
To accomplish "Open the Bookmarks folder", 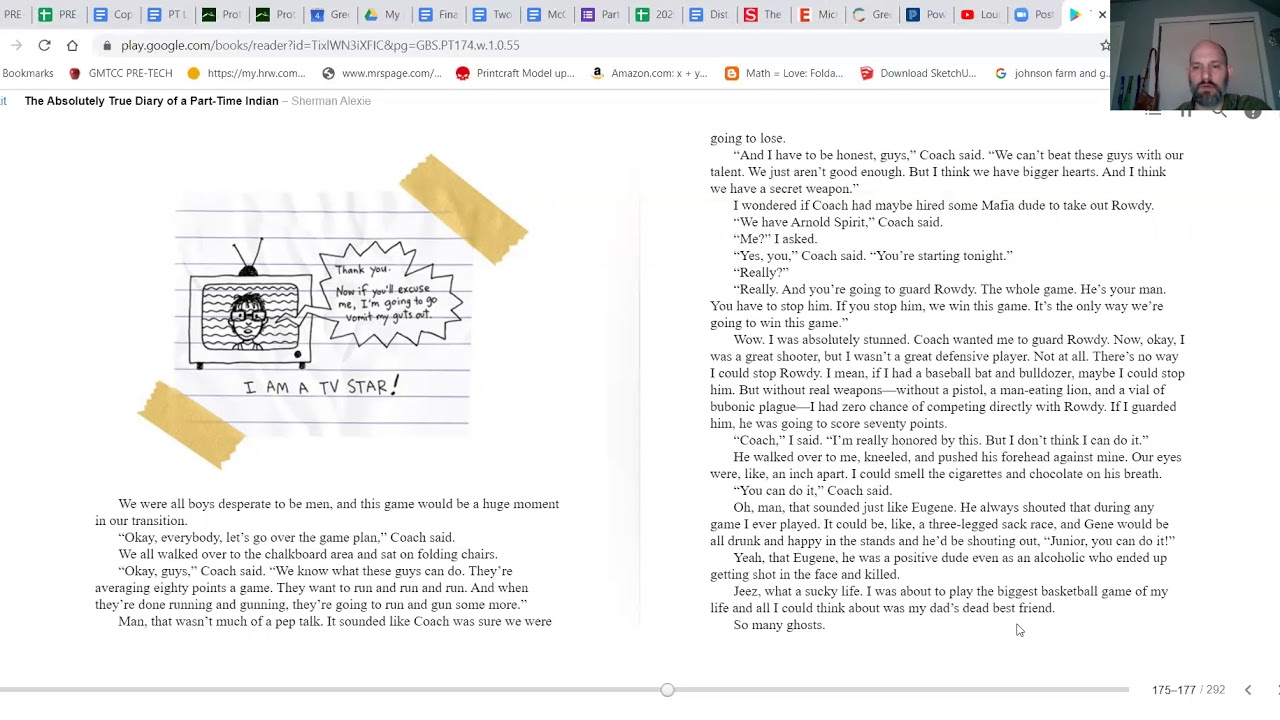I will [x=28, y=73].
